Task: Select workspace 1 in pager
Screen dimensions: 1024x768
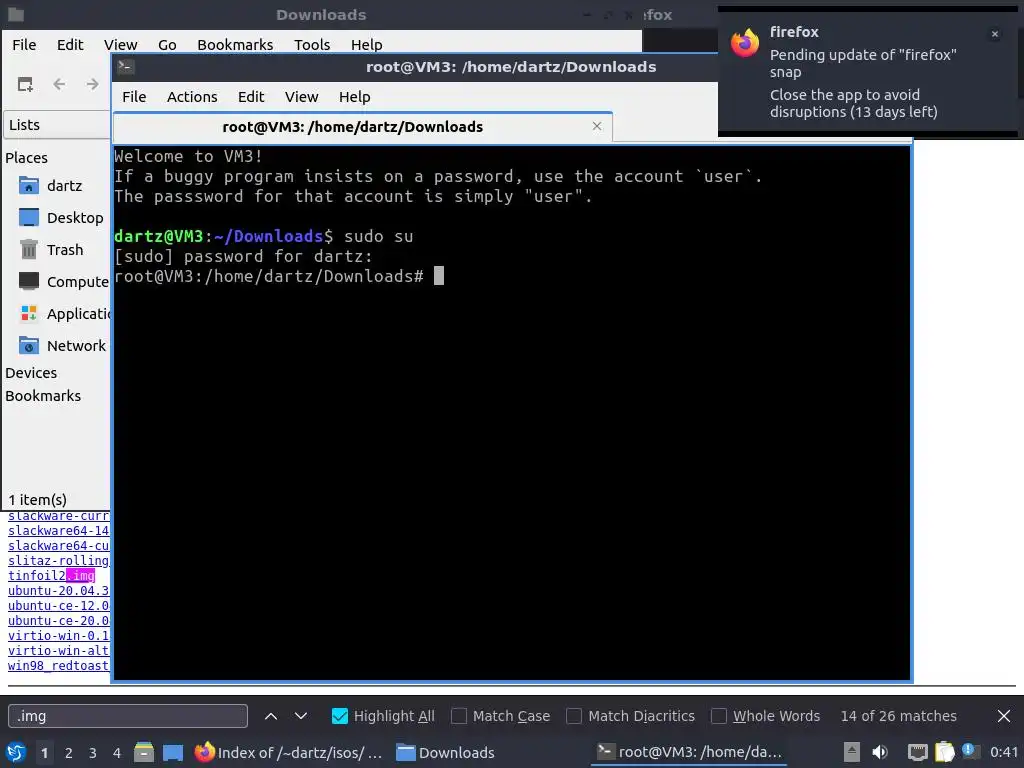Action: point(44,753)
